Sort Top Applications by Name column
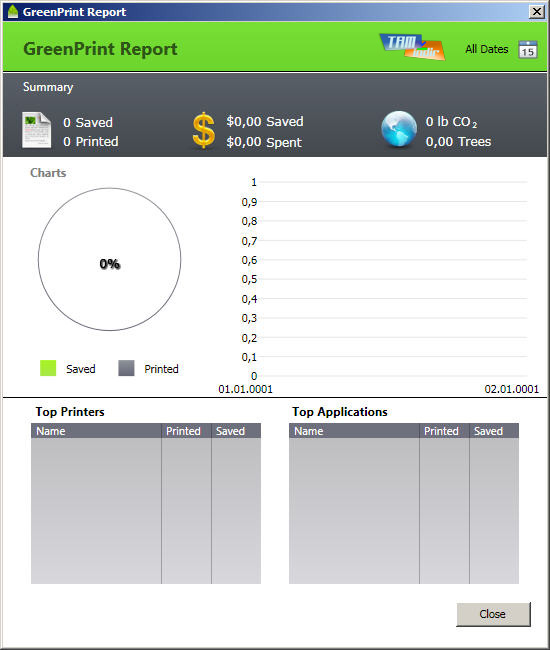 pos(354,431)
